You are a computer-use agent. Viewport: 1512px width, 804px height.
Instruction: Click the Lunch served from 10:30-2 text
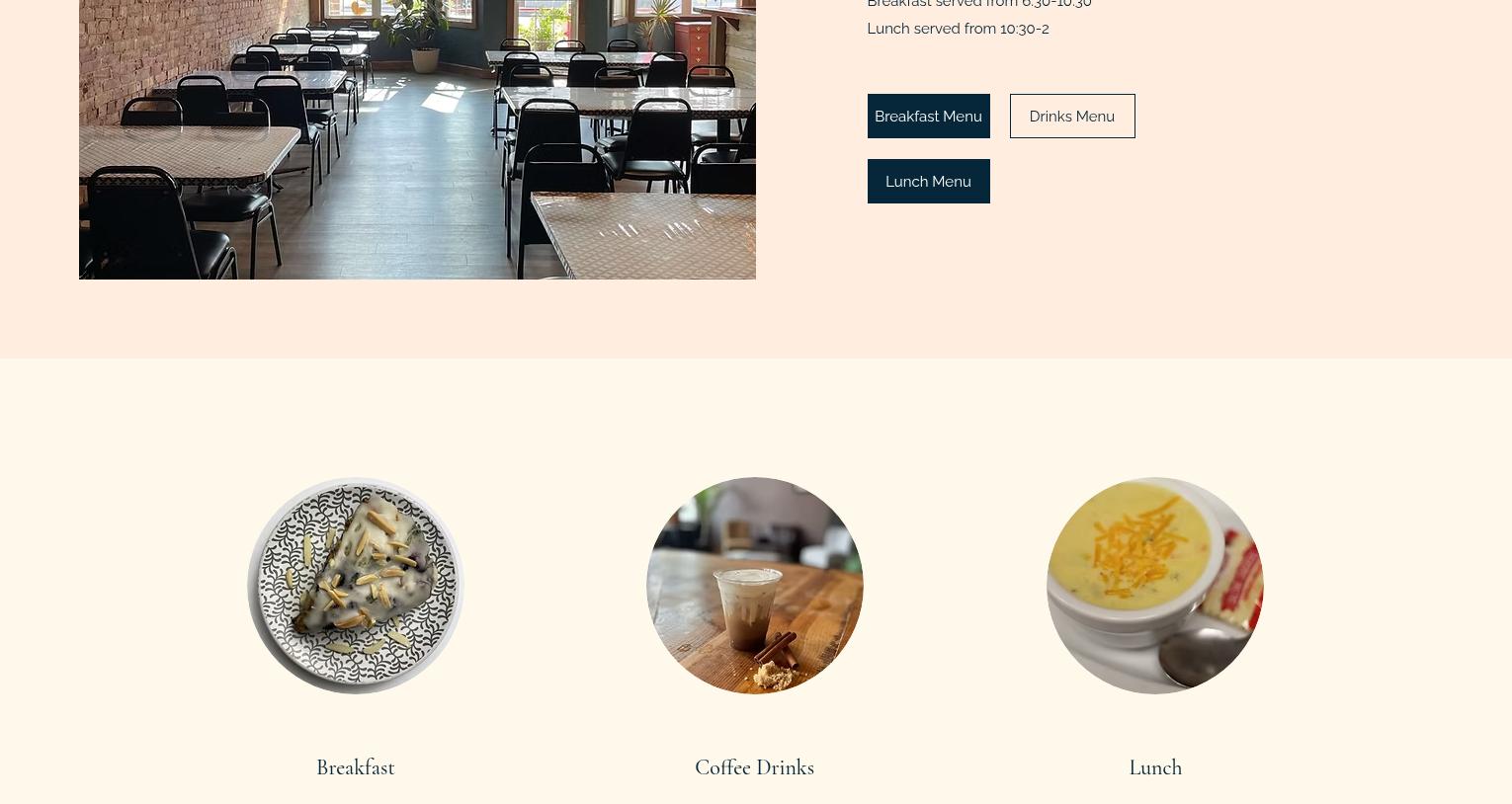pyautogui.click(x=958, y=29)
